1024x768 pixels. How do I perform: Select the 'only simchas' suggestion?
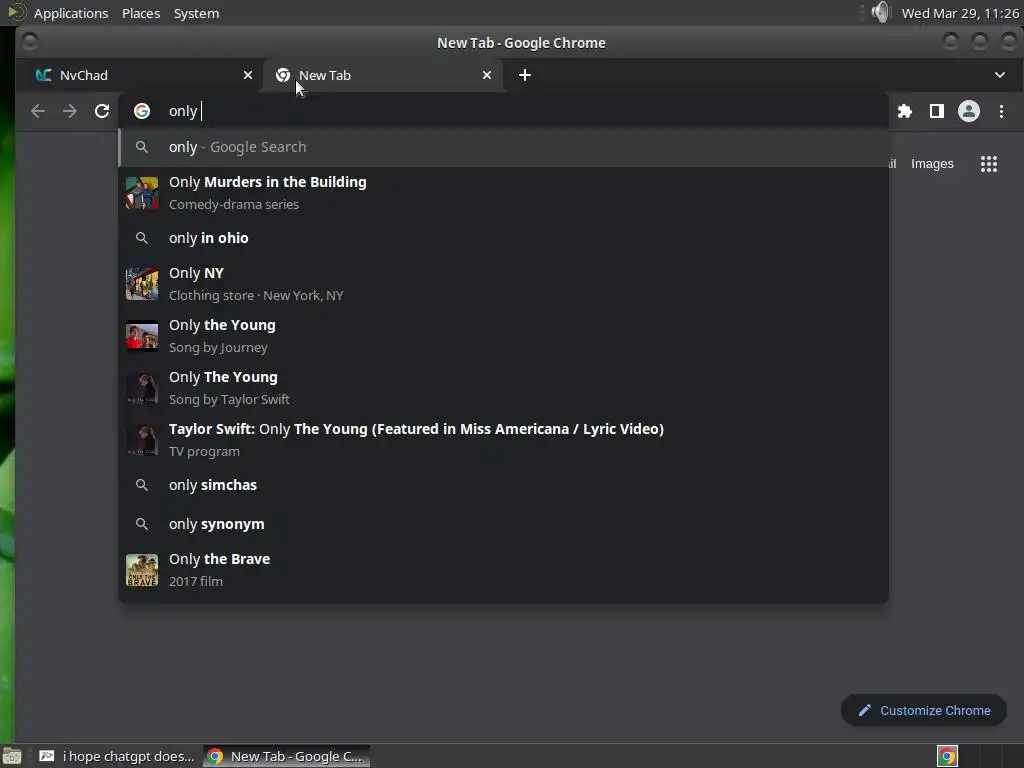point(504,485)
